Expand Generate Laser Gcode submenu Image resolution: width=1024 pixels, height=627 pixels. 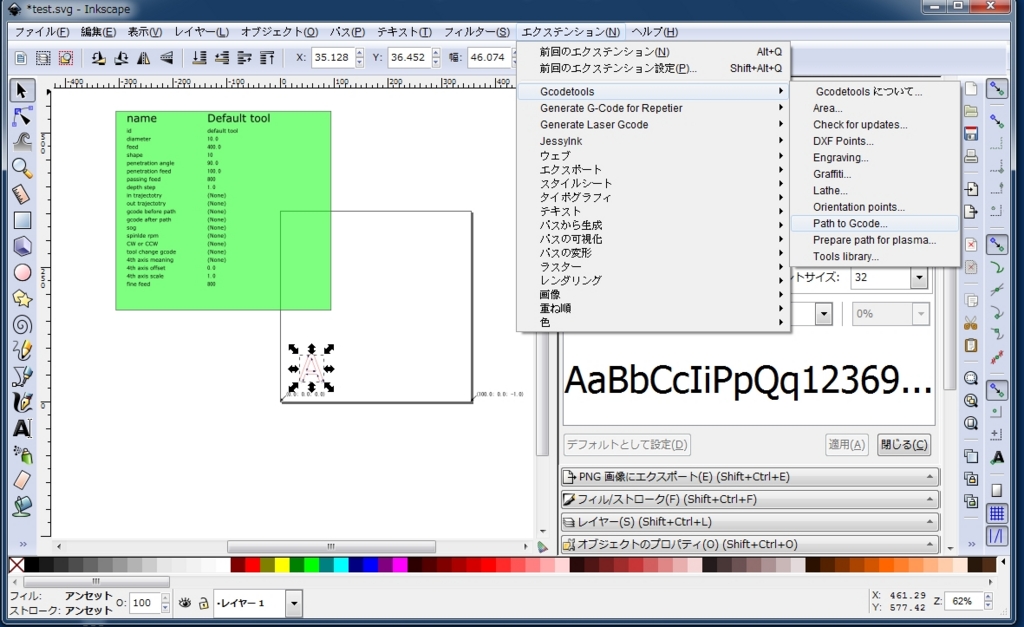tap(653, 125)
